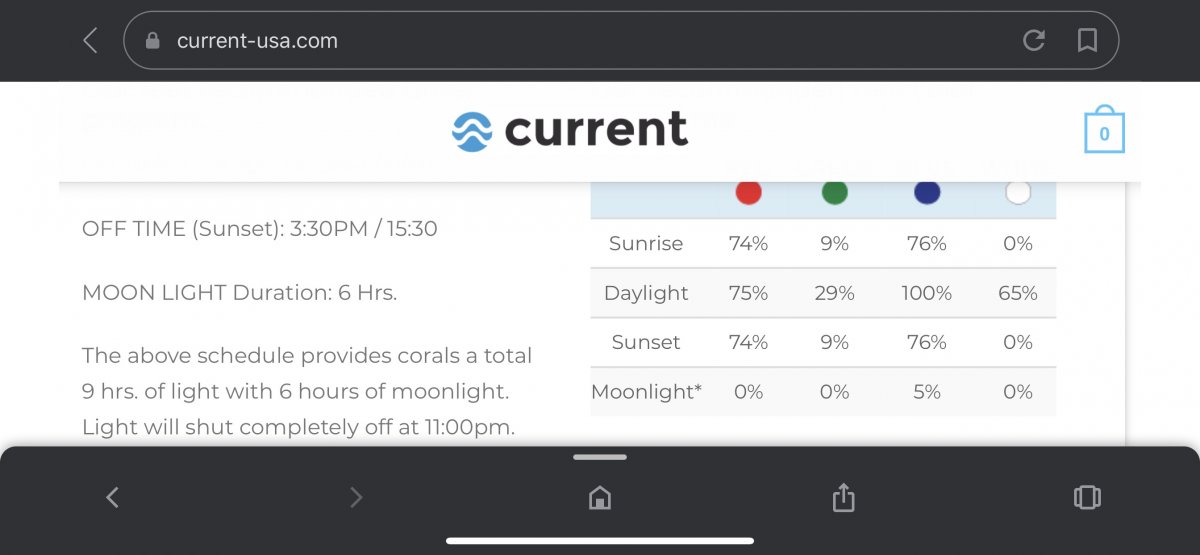The height and width of the screenshot is (555, 1200).
Task: Select the white channel color dot
Action: pyautogui.click(x=1018, y=192)
